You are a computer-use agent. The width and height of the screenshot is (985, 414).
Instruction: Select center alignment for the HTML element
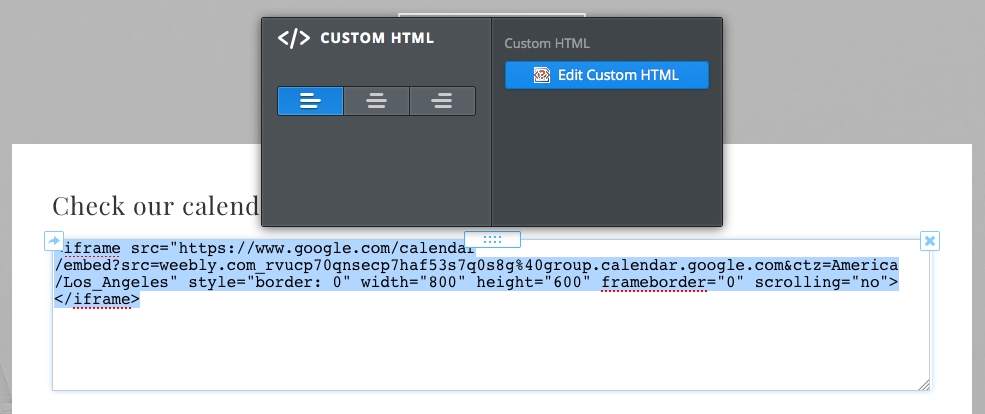[376, 101]
